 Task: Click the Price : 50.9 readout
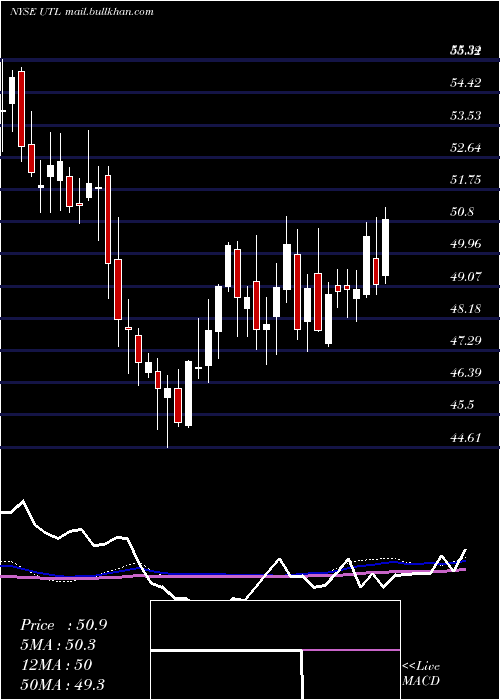63,625
